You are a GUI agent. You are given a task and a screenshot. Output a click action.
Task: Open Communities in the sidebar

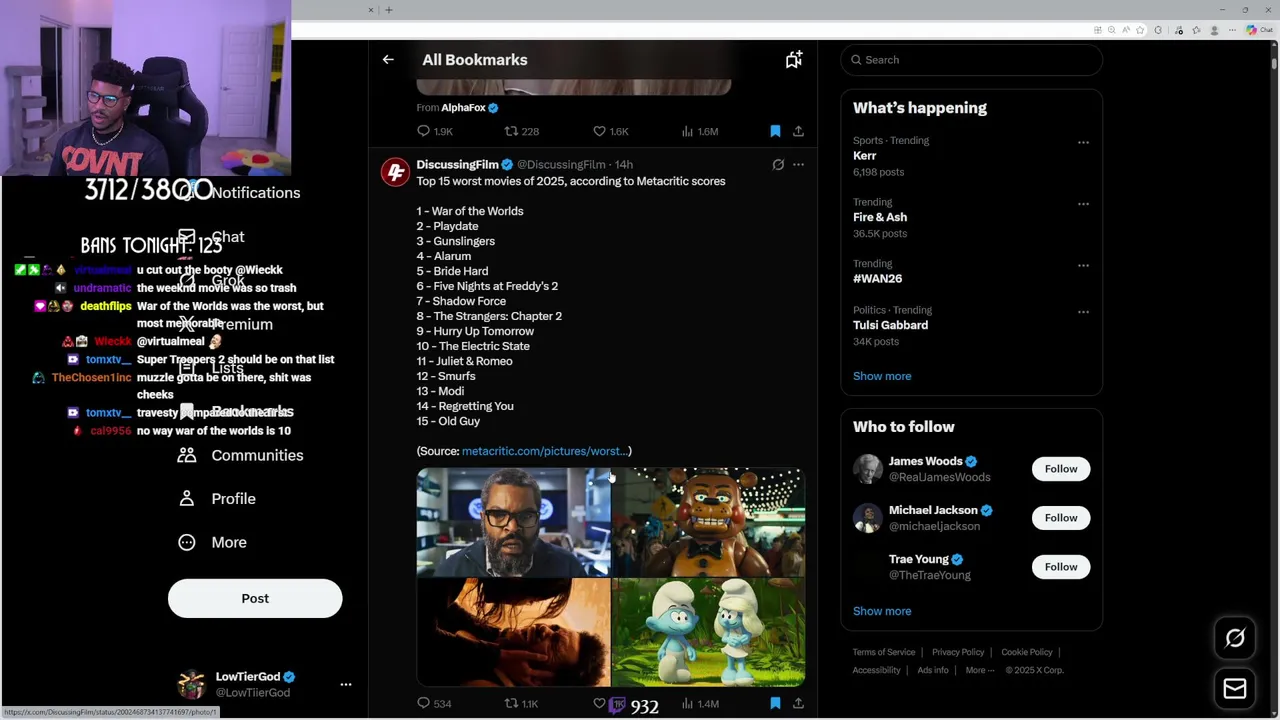241,455
